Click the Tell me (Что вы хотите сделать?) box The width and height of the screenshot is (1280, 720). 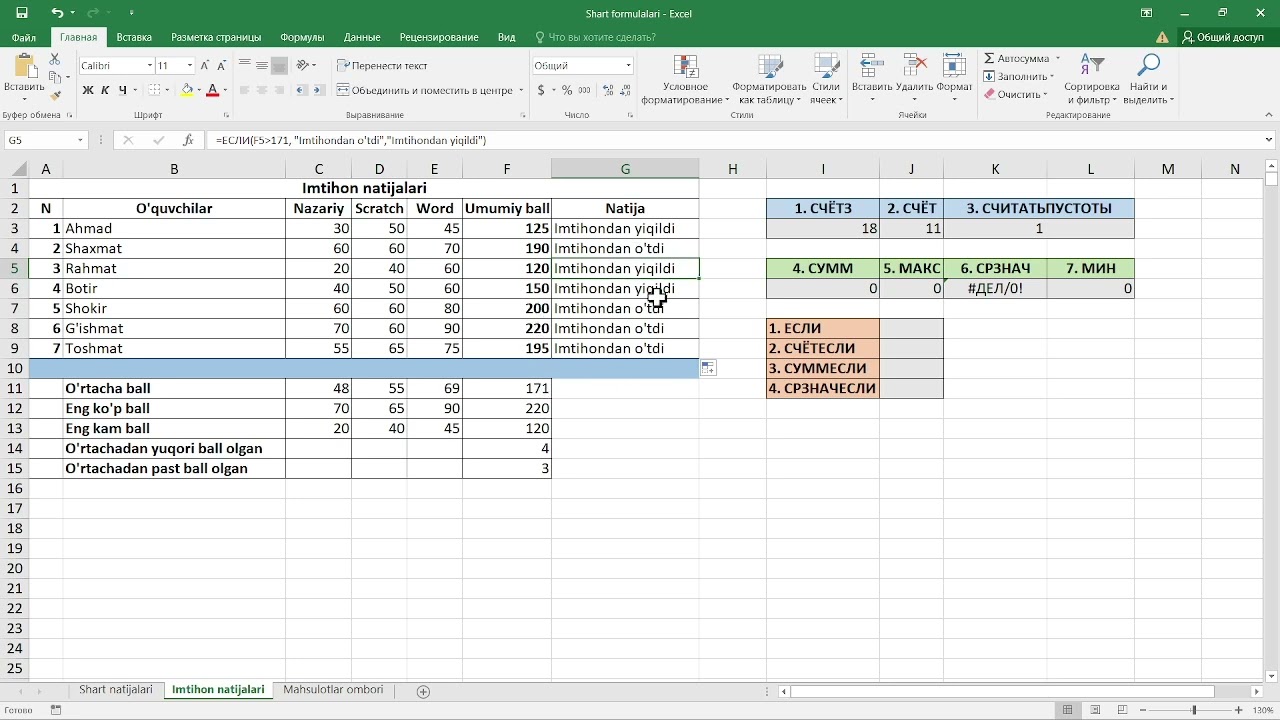595,37
